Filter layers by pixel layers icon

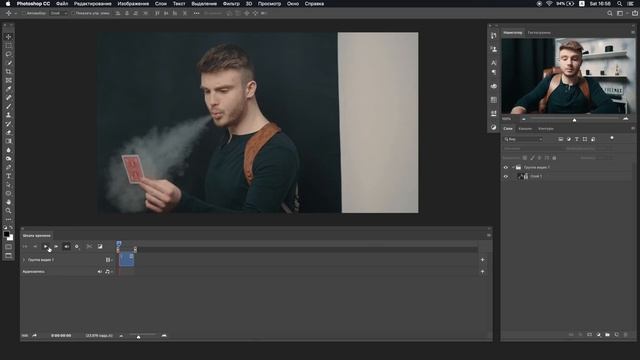tap(561, 139)
